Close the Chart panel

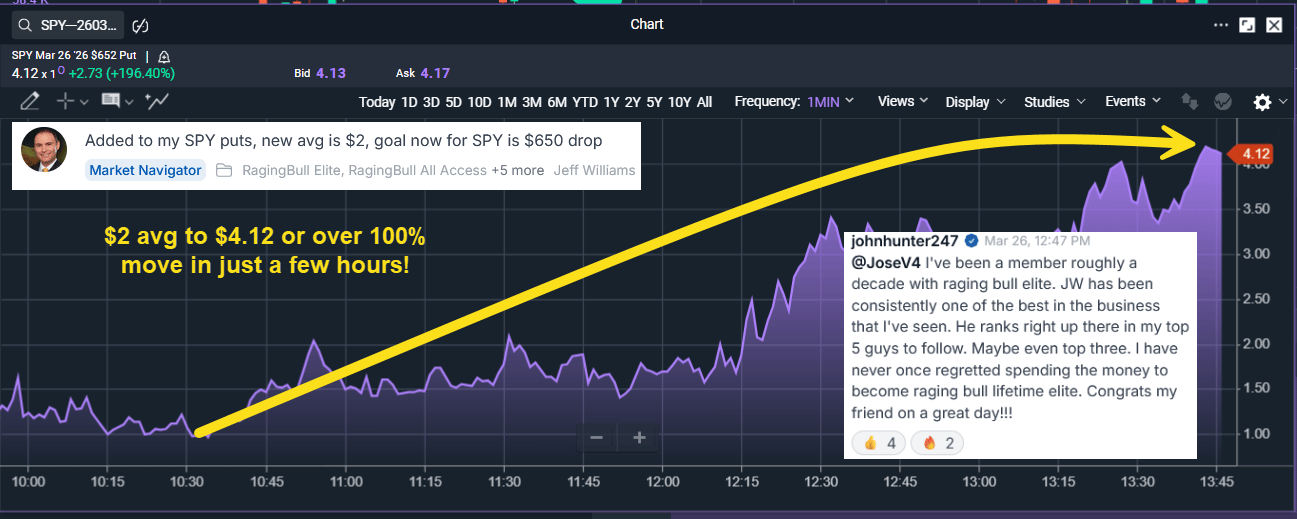(1274, 25)
